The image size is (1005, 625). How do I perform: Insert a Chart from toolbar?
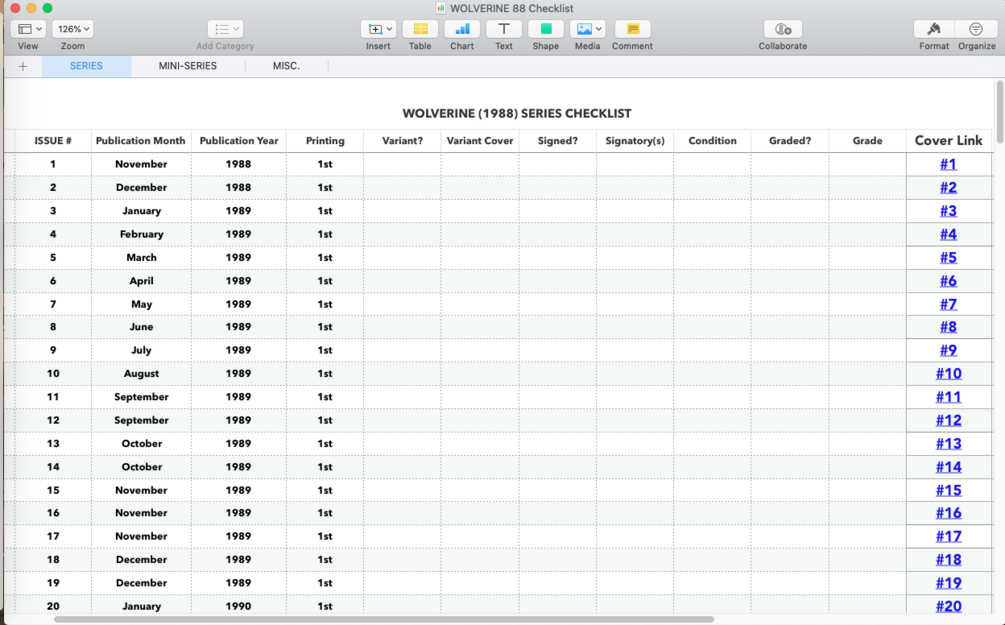(462, 29)
